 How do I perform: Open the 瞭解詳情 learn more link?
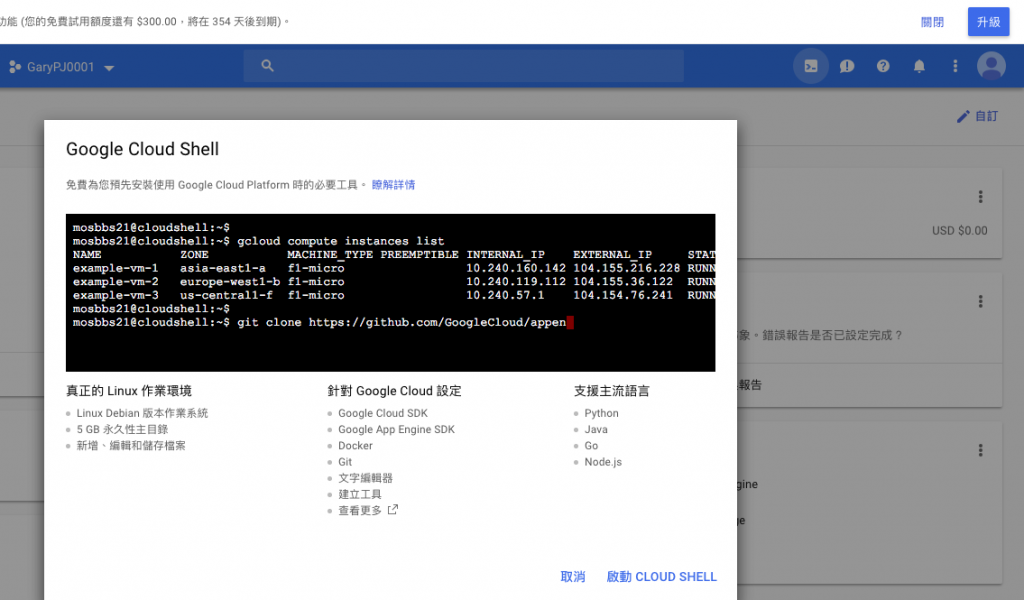point(393,185)
